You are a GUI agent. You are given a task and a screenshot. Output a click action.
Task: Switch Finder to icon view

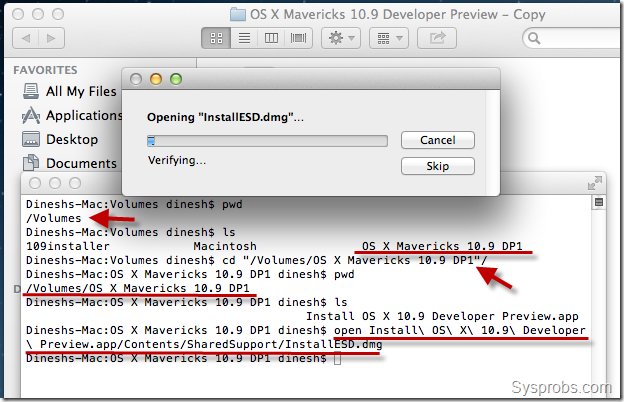tap(216, 38)
